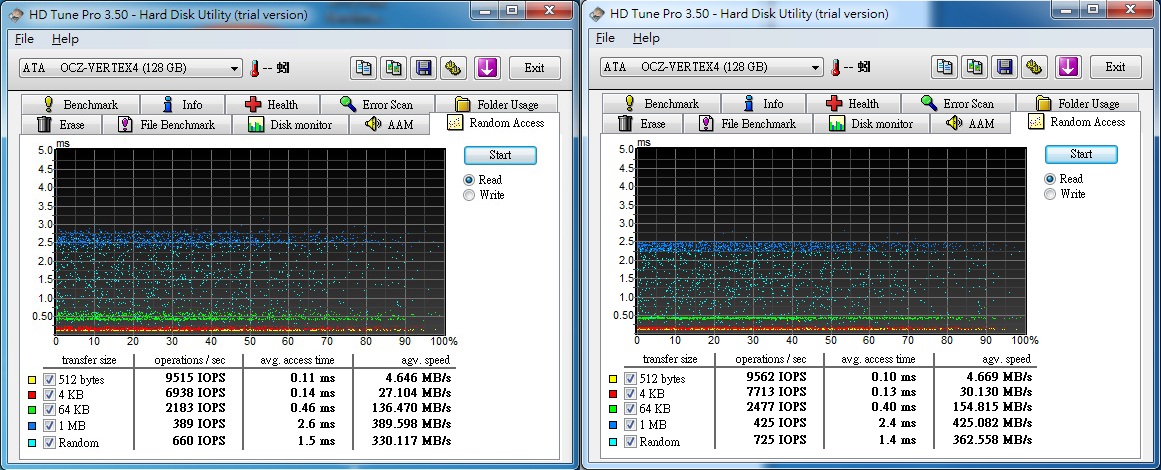Open the Error Scan tab in left window
1161x470 pixels.
click(x=377, y=104)
